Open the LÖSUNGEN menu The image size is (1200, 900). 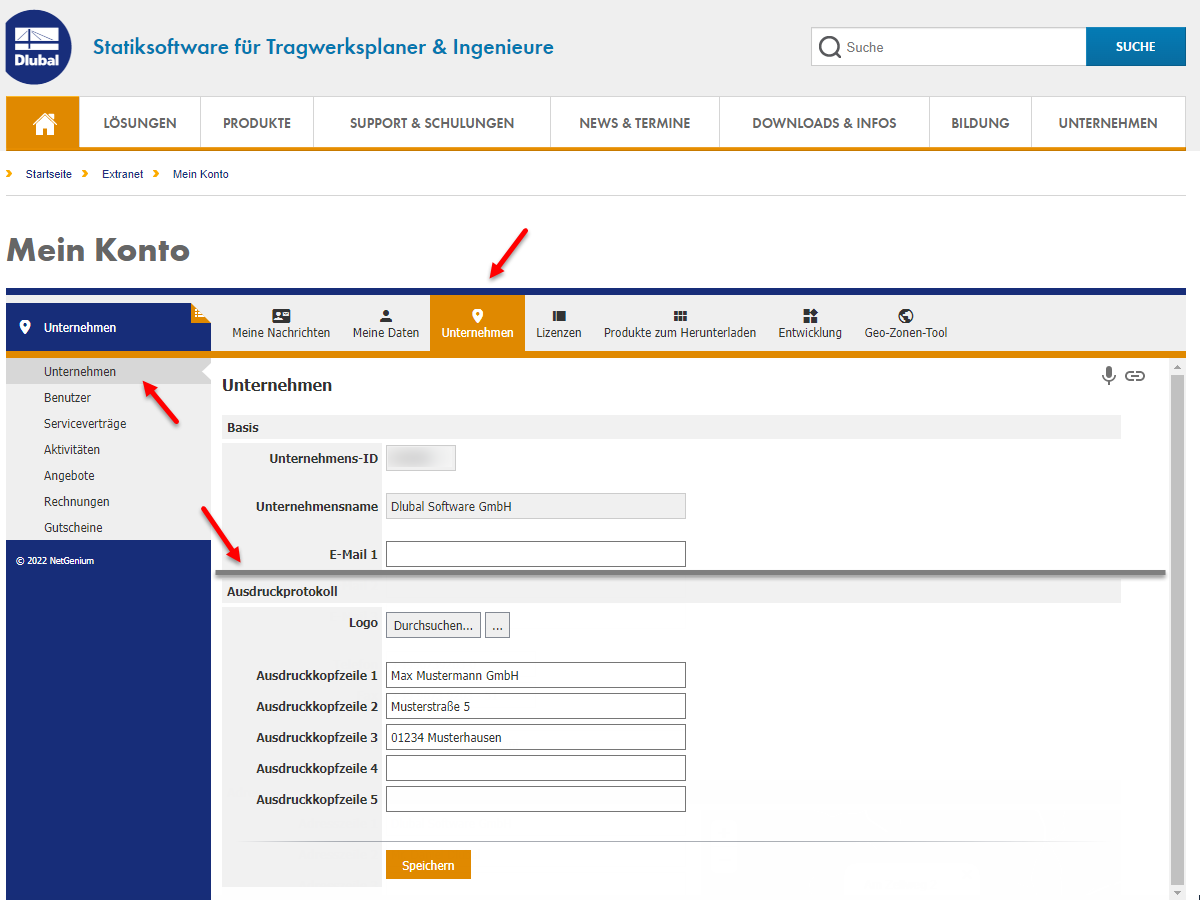tap(139, 122)
